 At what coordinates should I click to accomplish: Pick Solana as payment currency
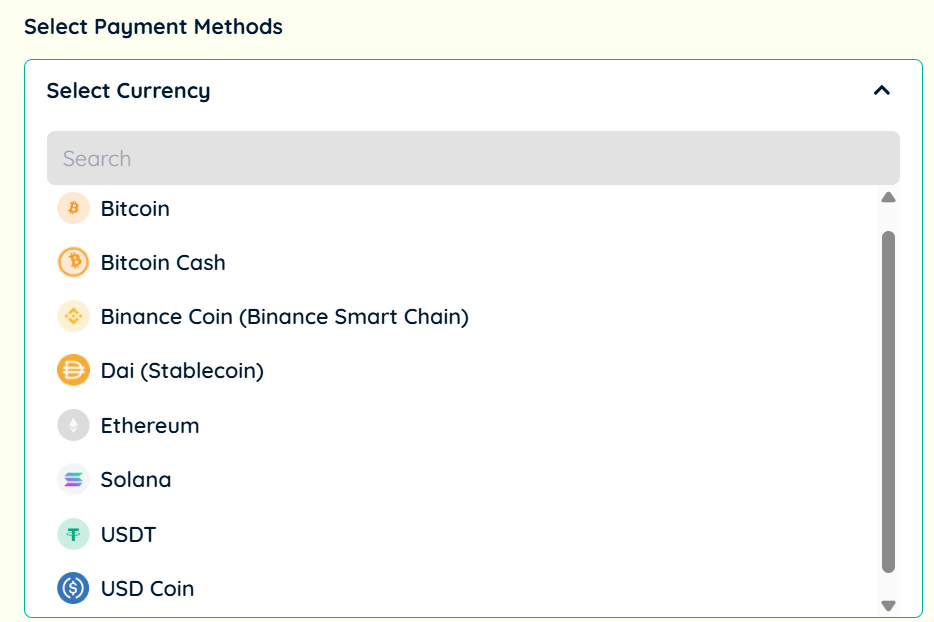(x=136, y=480)
